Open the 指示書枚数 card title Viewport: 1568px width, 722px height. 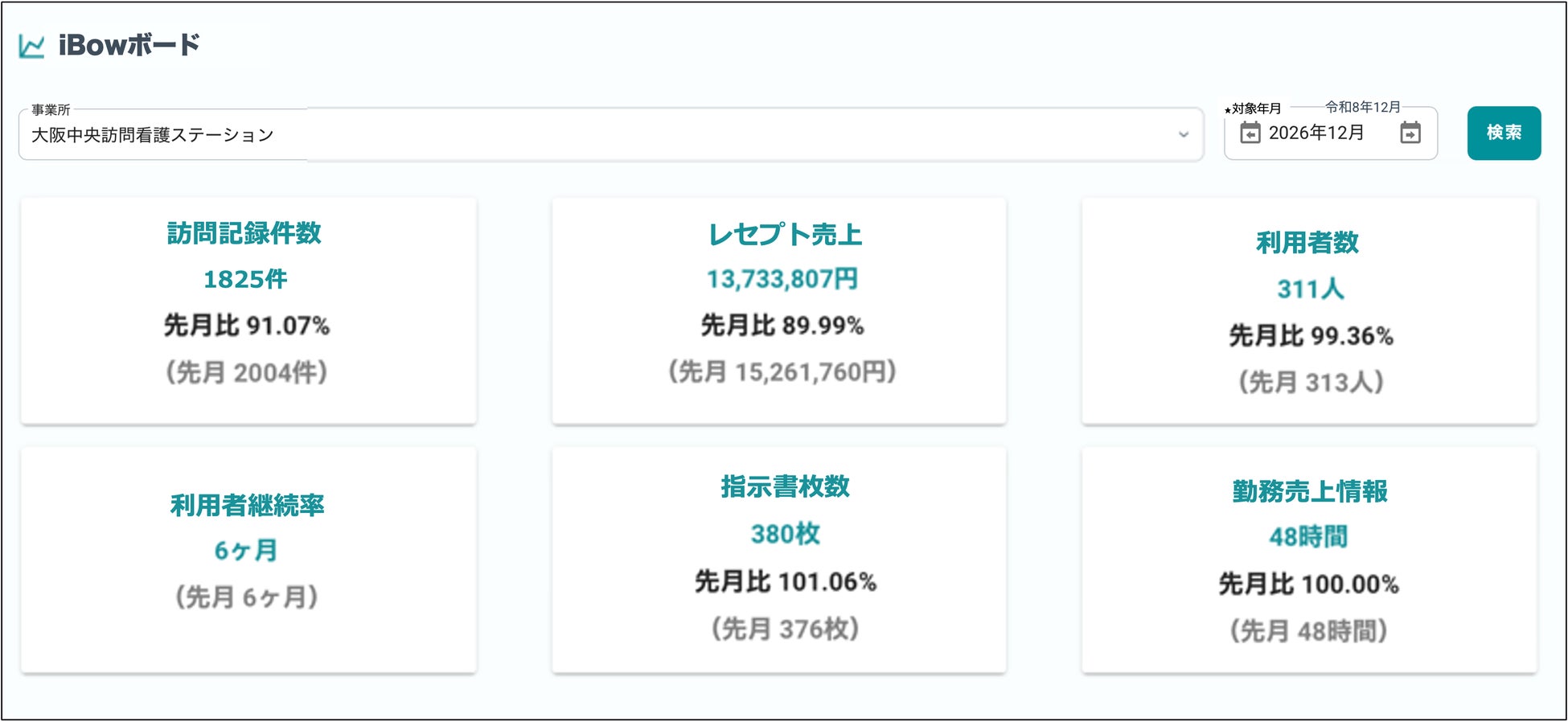tap(785, 486)
